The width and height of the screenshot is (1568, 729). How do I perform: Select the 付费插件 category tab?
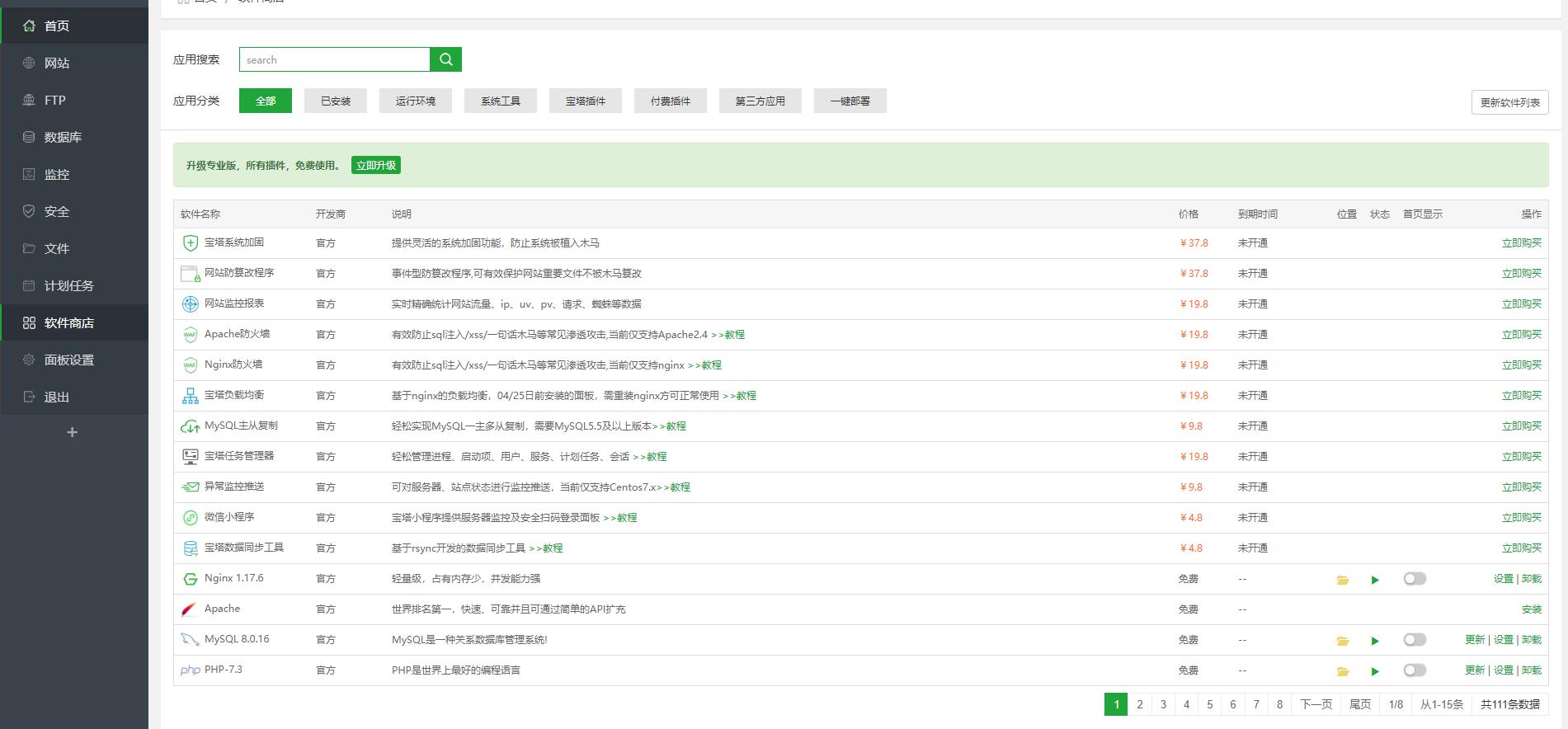(x=671, y=101)
